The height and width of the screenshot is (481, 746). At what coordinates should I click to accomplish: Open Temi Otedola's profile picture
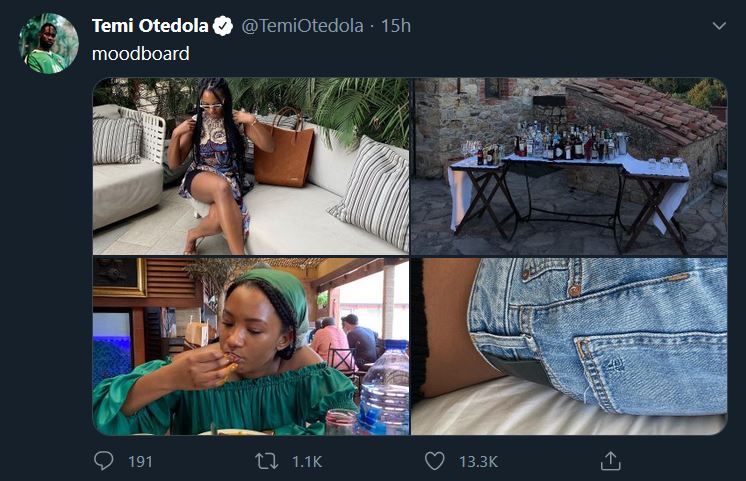click(48, 43)
